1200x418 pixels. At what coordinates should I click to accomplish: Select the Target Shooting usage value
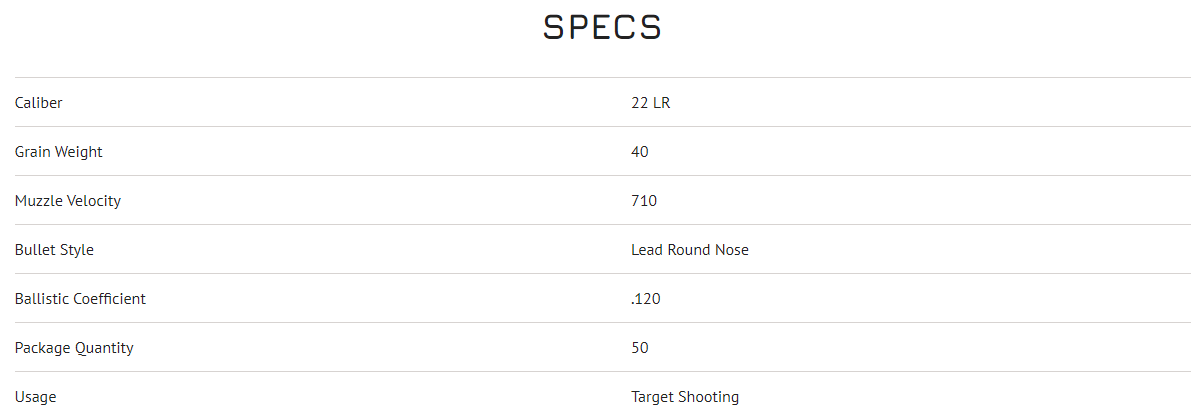click(x=685, y=397)
